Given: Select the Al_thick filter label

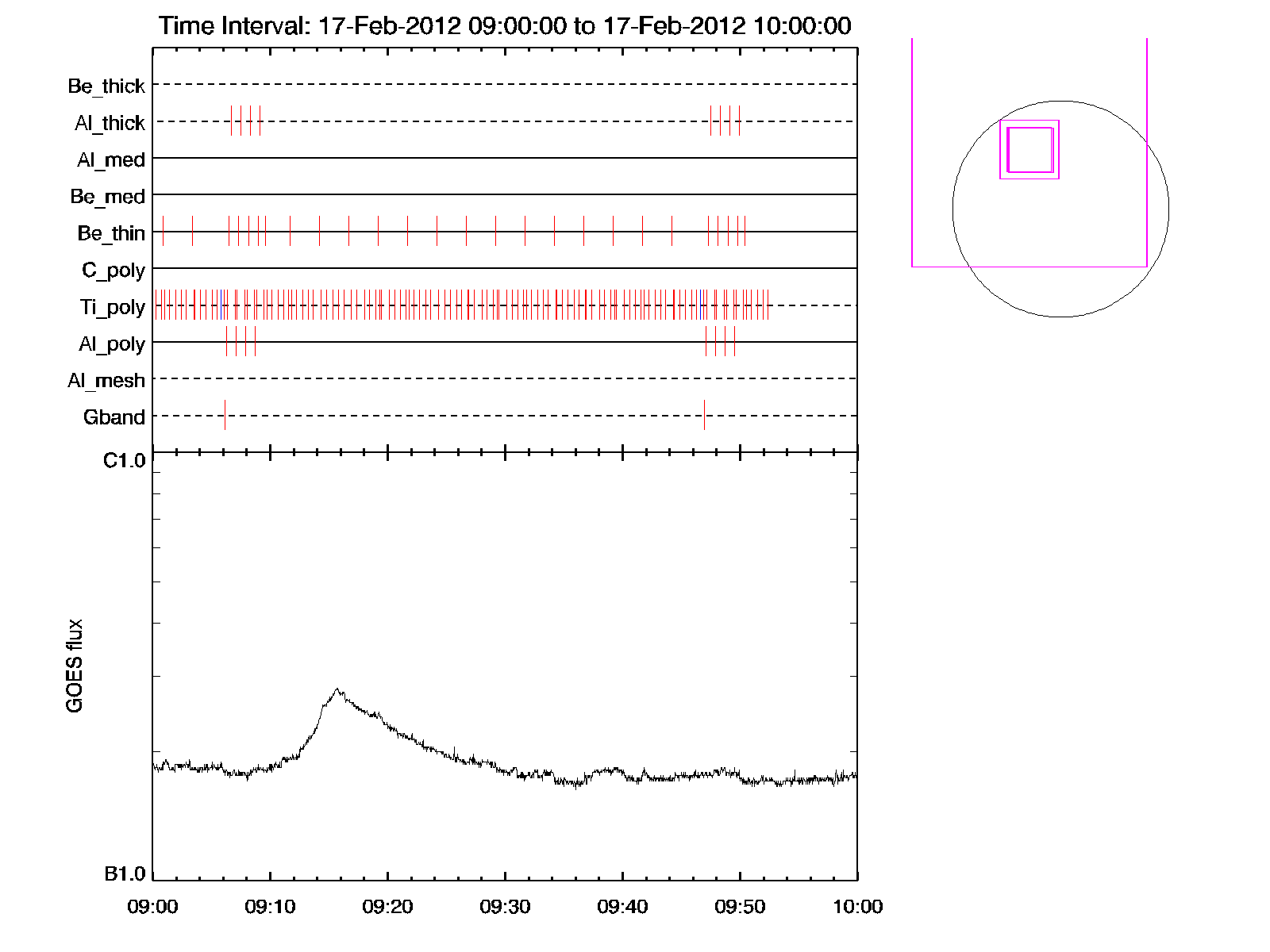Looking at the screenshot, I should pos(110,123).
